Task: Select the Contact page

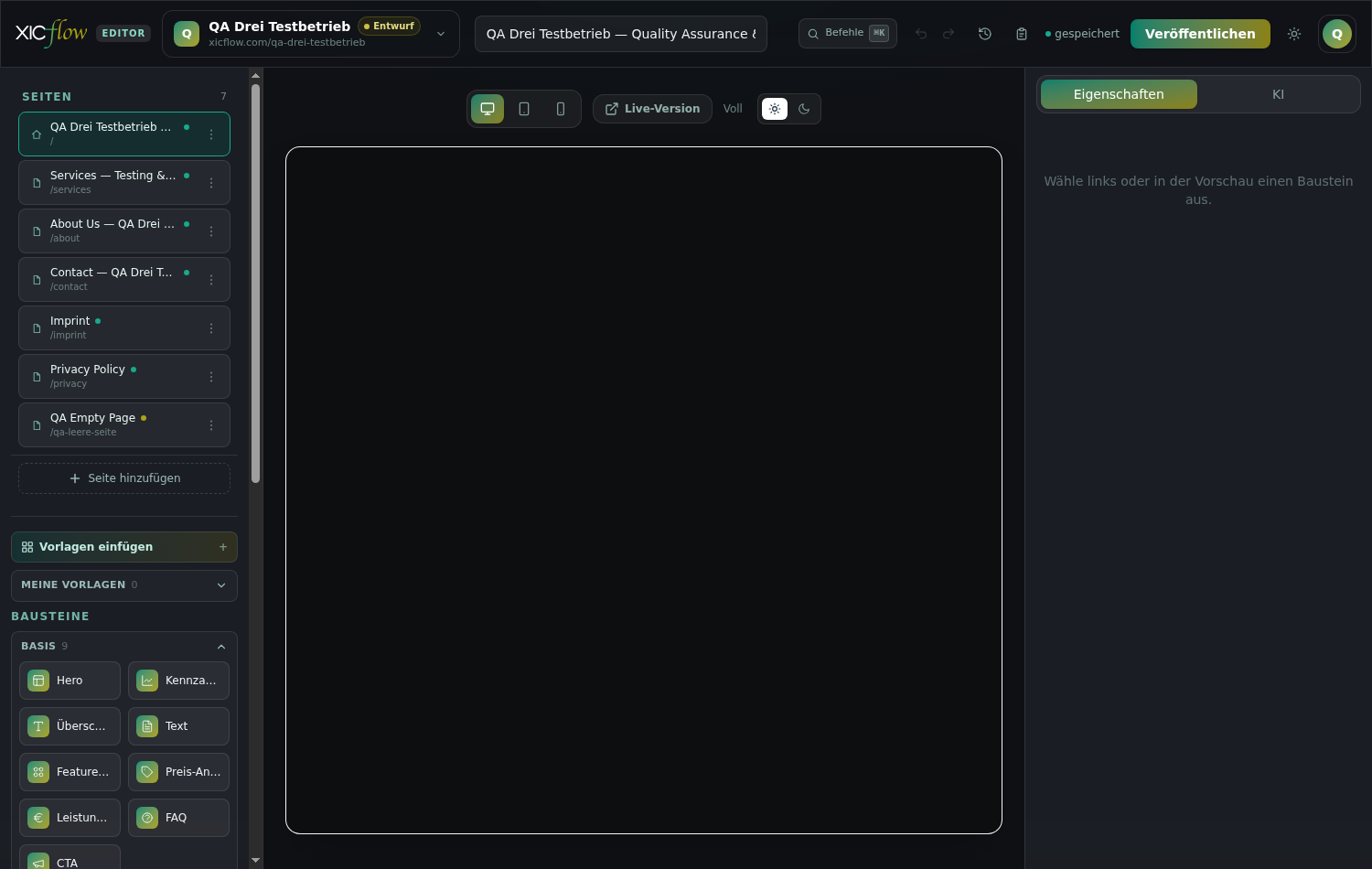Action: pyautogui.click(x=124, y=280)
